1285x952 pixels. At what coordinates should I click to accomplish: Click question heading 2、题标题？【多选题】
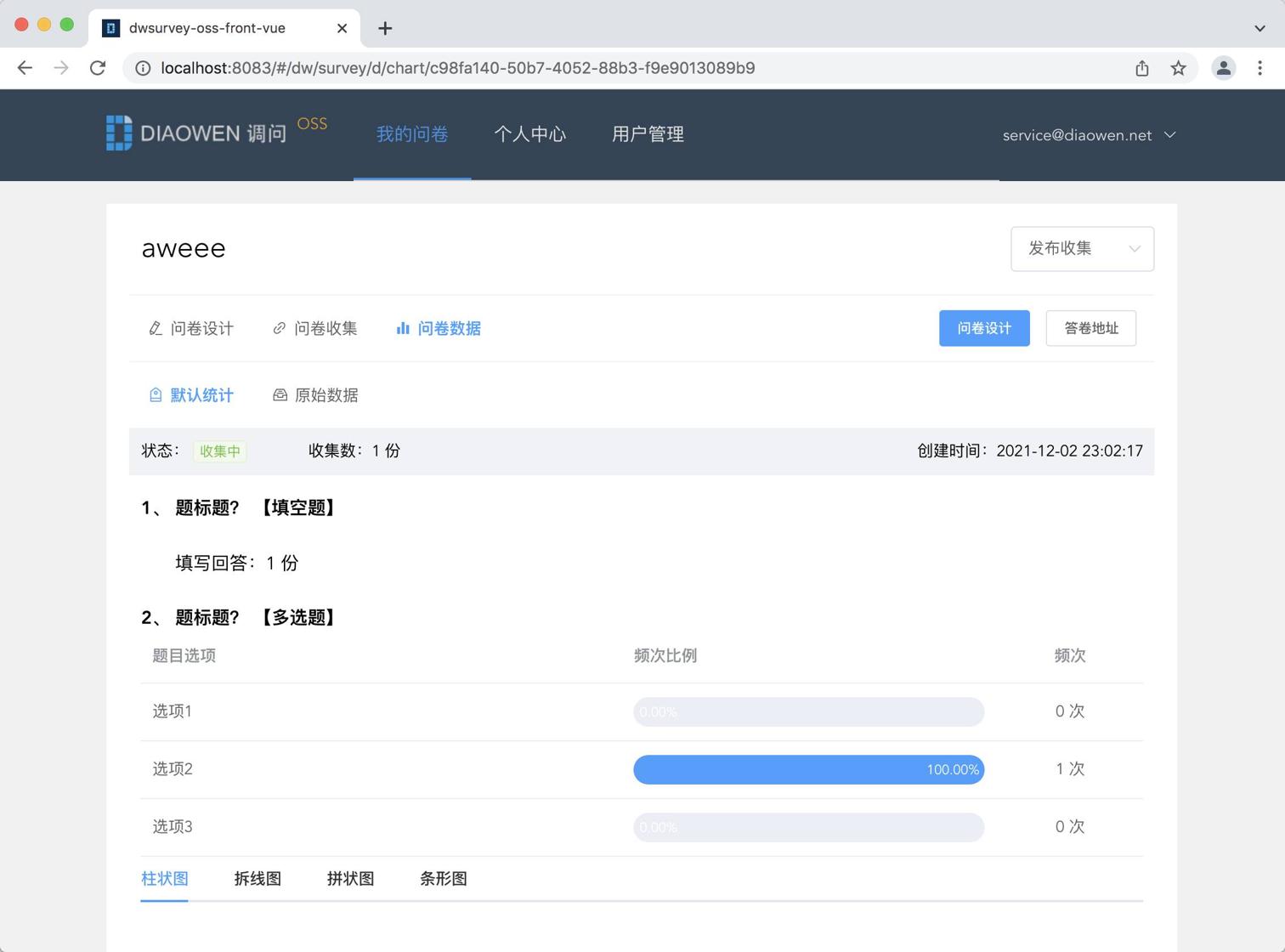click(x=241, y=618)
